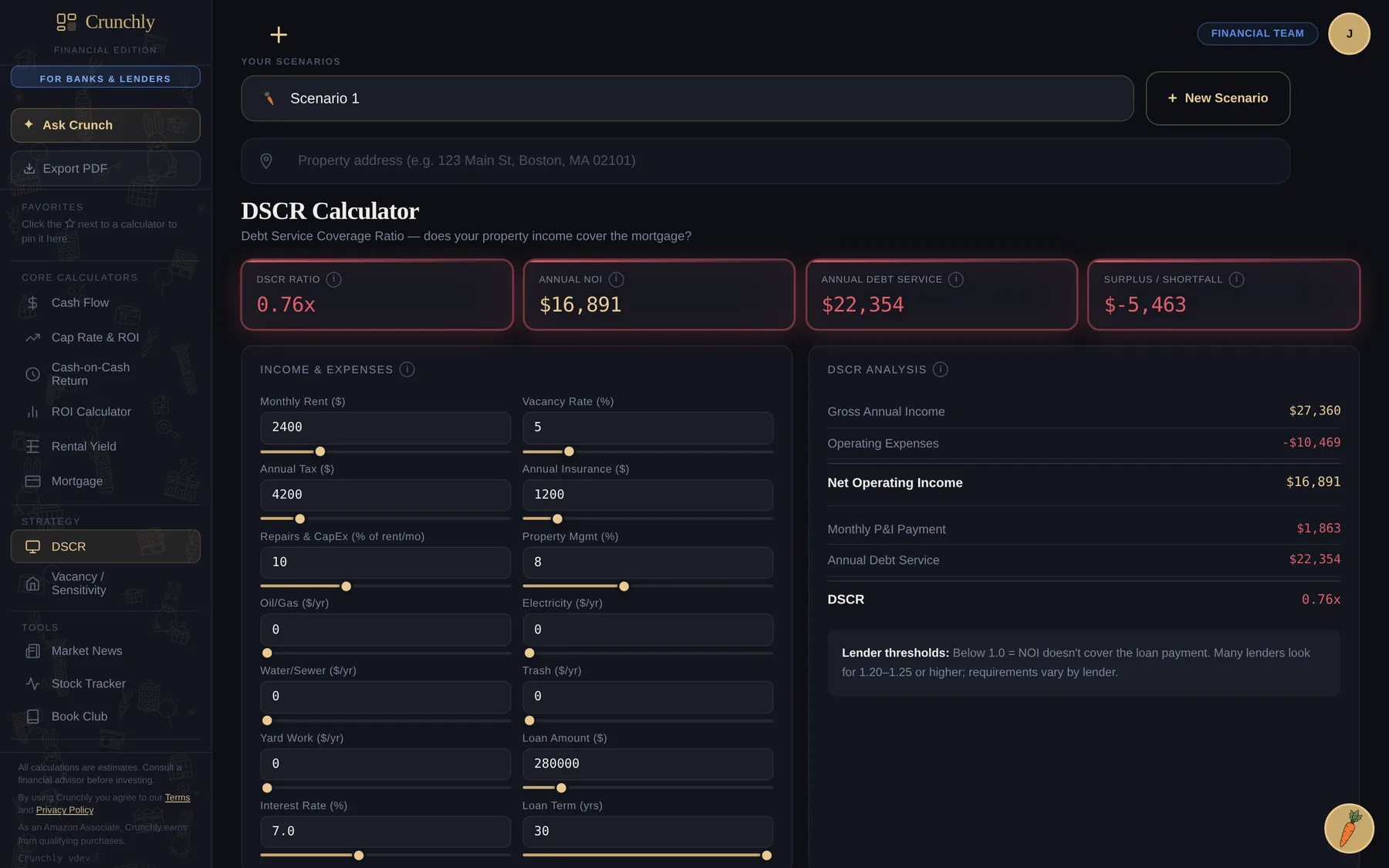Click the Ask Crunch button
Screen dimensions: 1389x868
point(106,125)
